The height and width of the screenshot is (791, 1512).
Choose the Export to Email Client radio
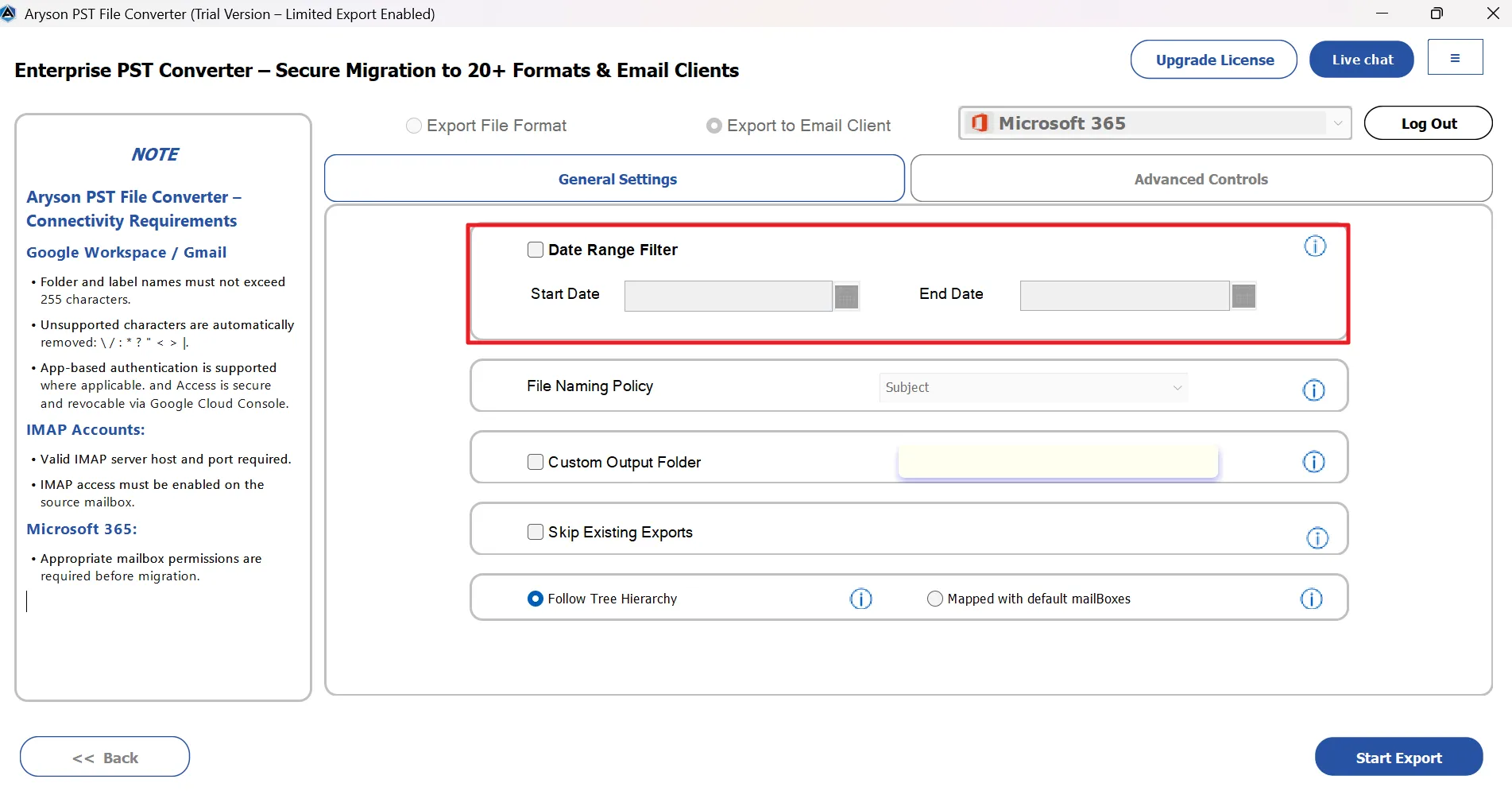point(714,126)
